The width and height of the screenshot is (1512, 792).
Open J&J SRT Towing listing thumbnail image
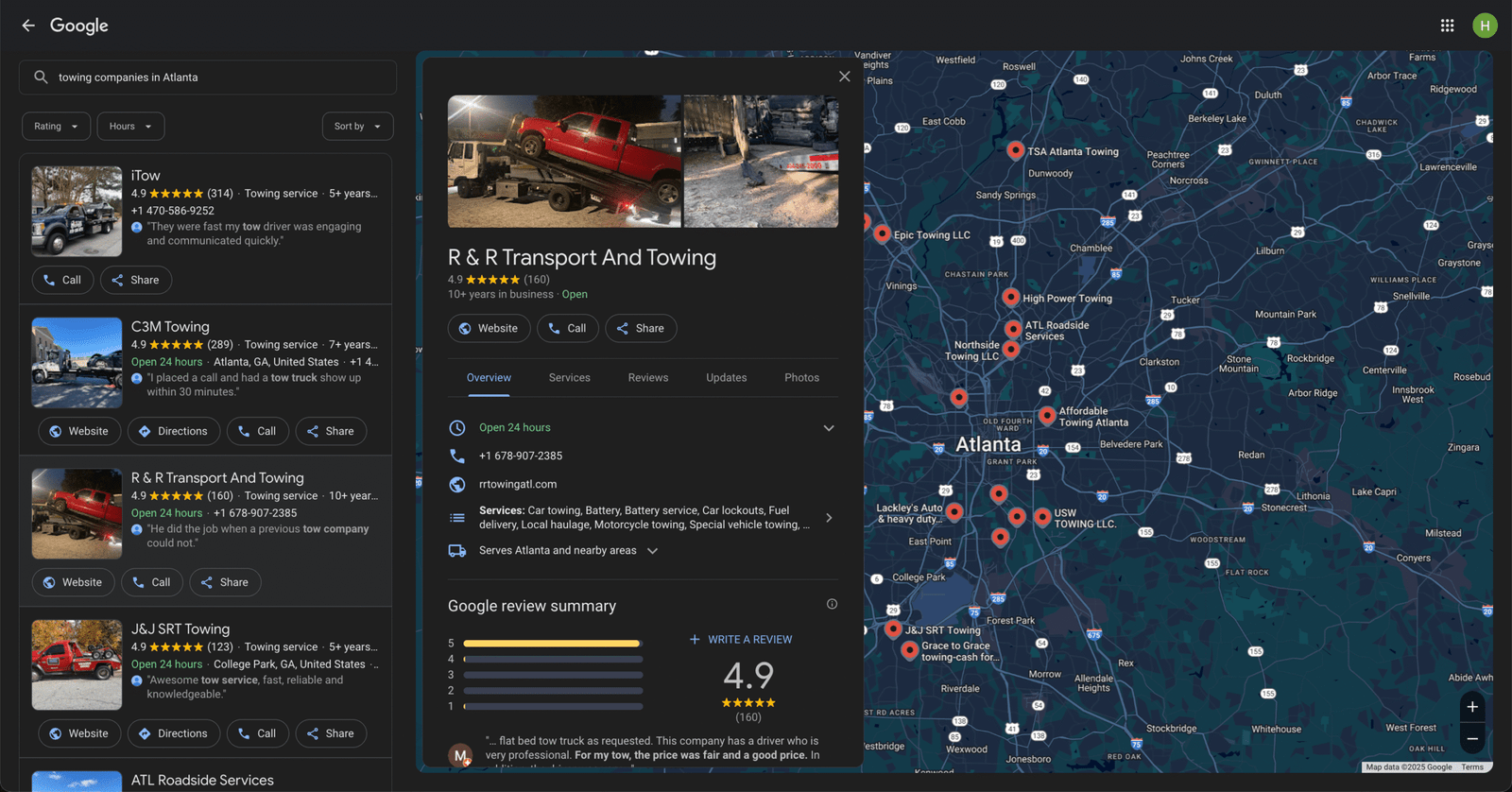pyautogui.click(x=77, y=665)
